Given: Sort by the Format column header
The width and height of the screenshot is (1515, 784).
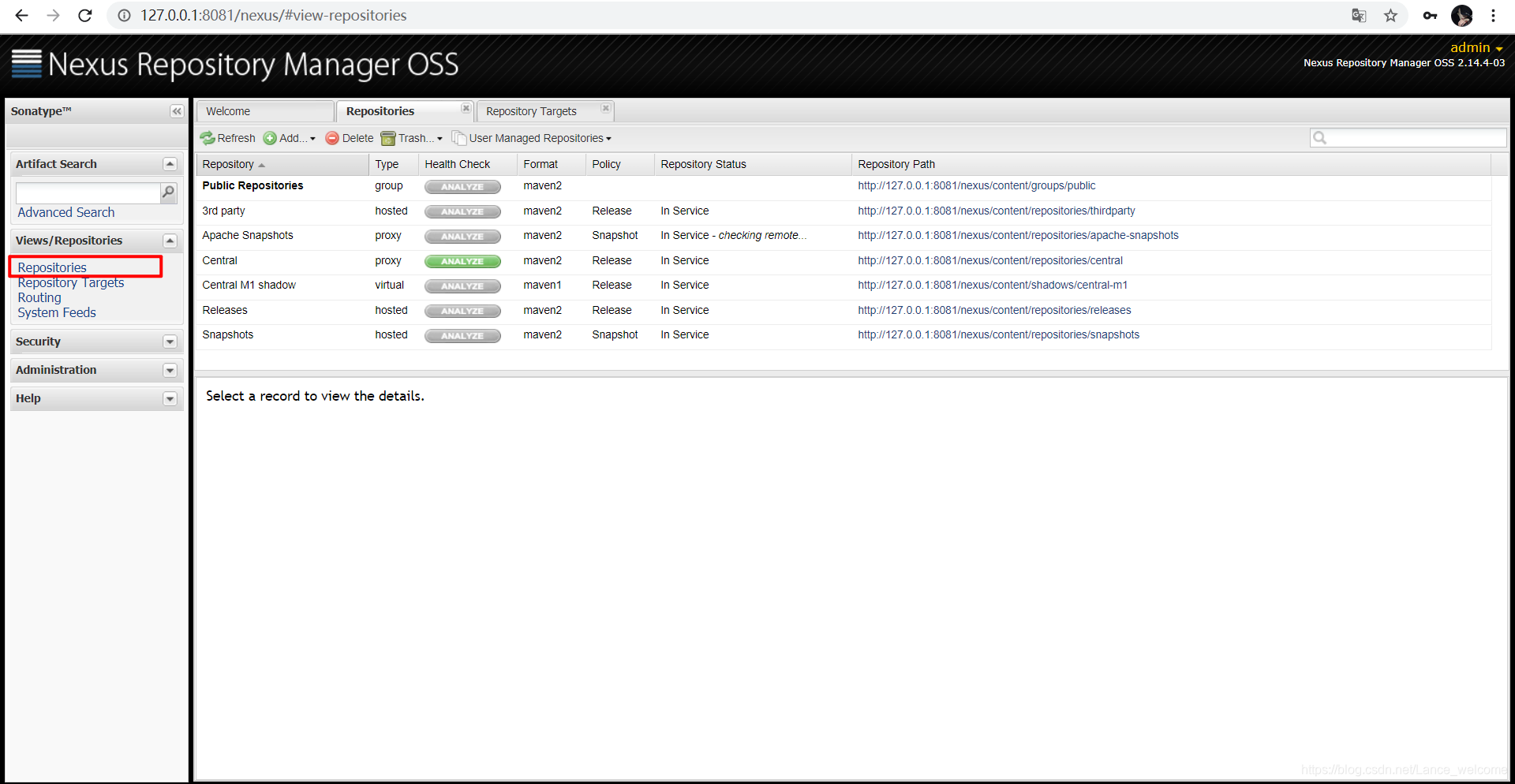Looking at the screenshot, I should tap(552, 164).
